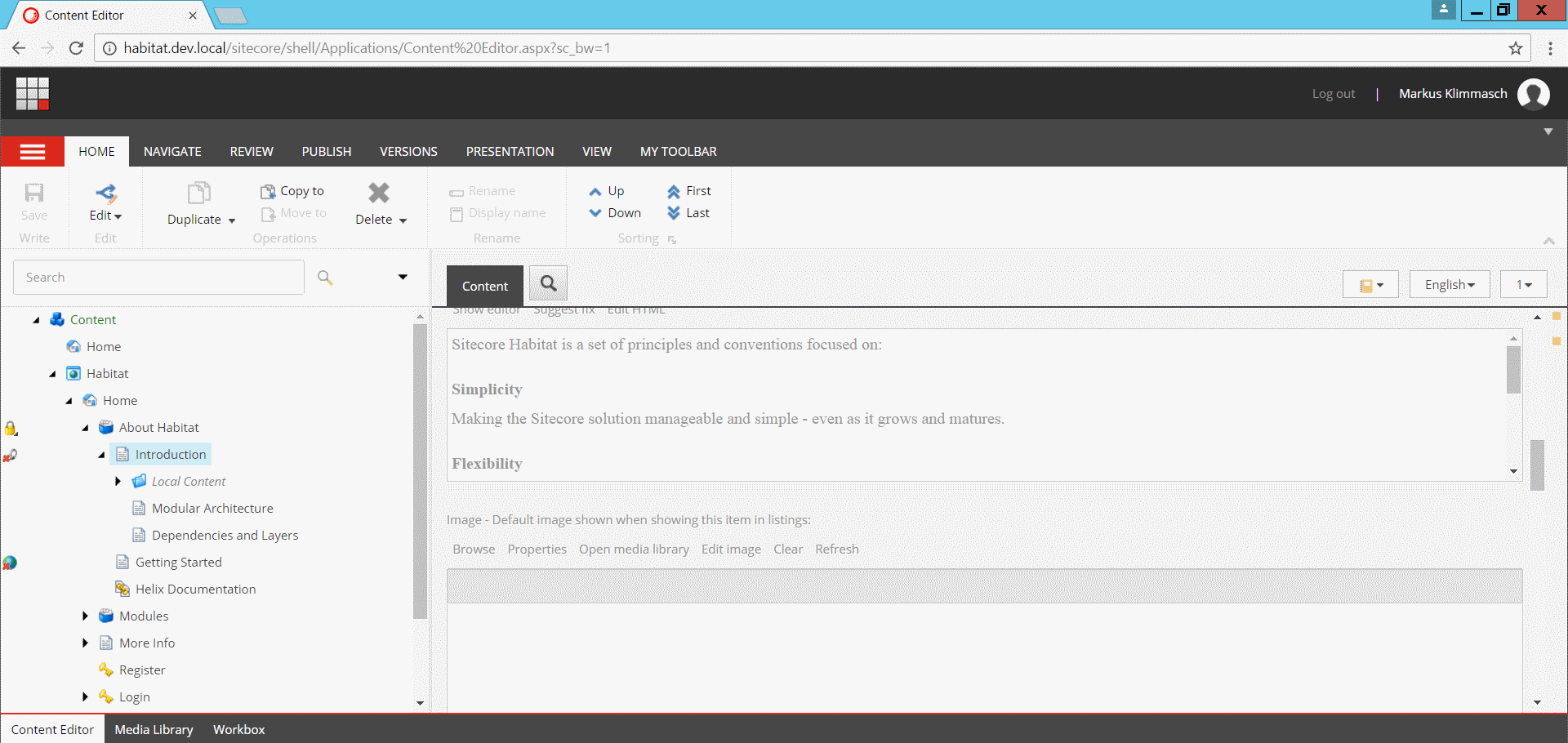Open the Media Library bottom tab
The width and height of the screenshot is (1568, 743).
pos(154,730)
